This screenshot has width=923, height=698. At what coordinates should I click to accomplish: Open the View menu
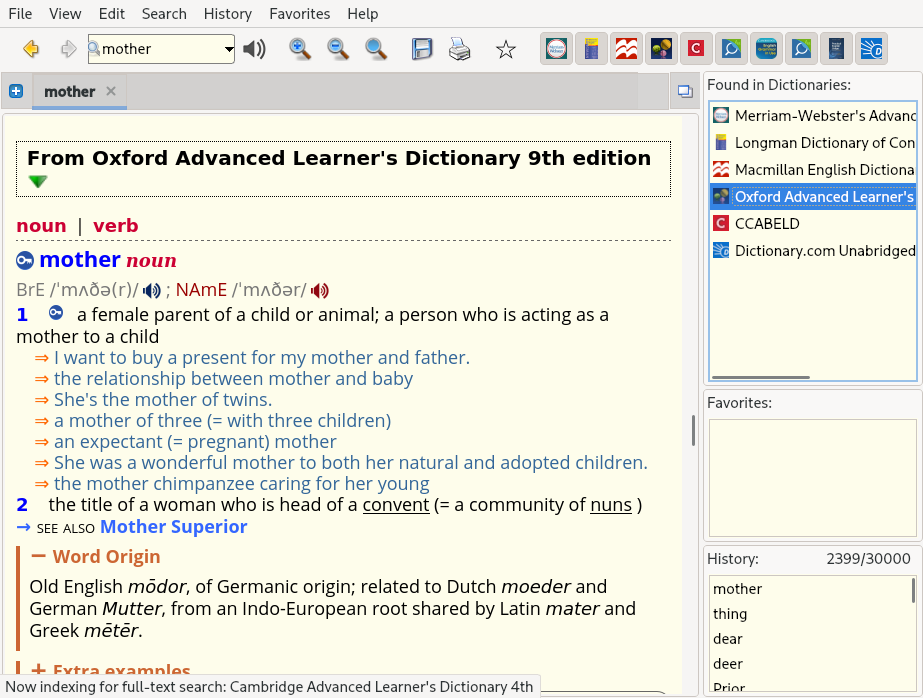[65, 14]
